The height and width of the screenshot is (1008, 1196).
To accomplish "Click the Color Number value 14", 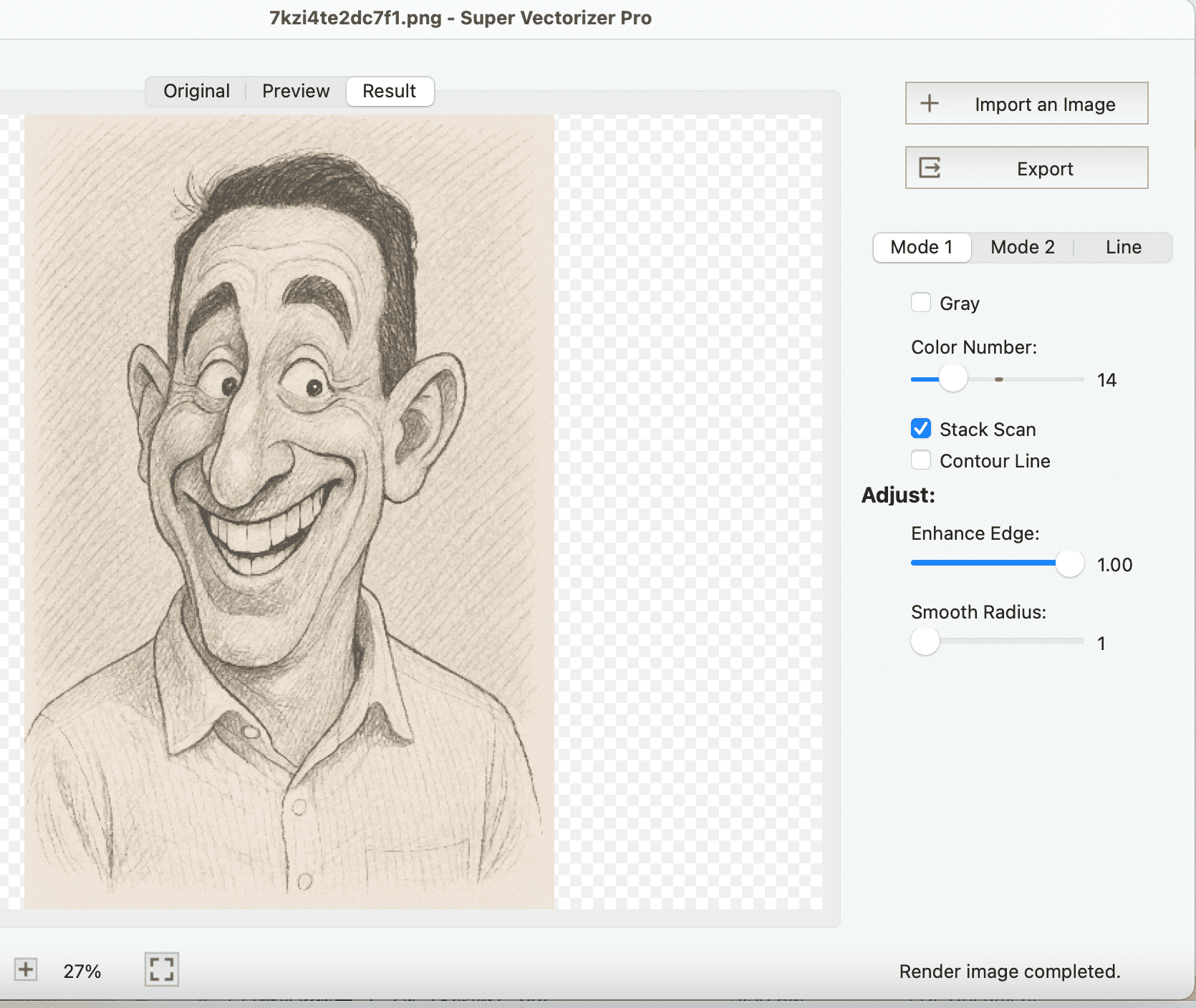I will pyautogui.click(x=1106, y=380).
